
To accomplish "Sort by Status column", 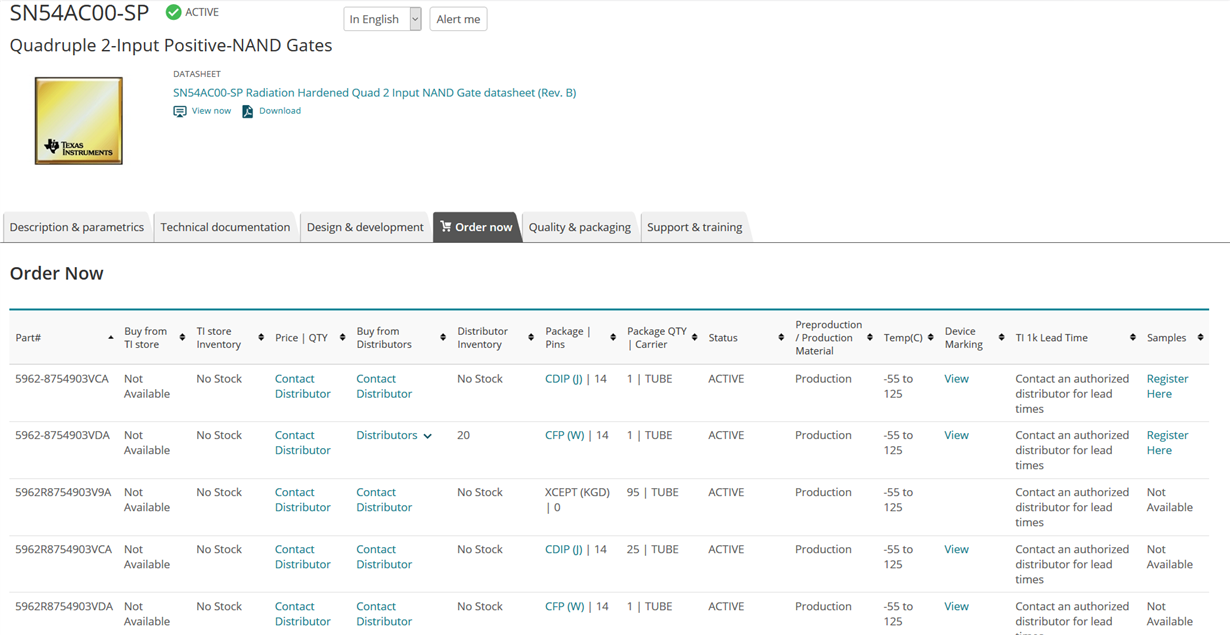I will [x=781, y=338].
